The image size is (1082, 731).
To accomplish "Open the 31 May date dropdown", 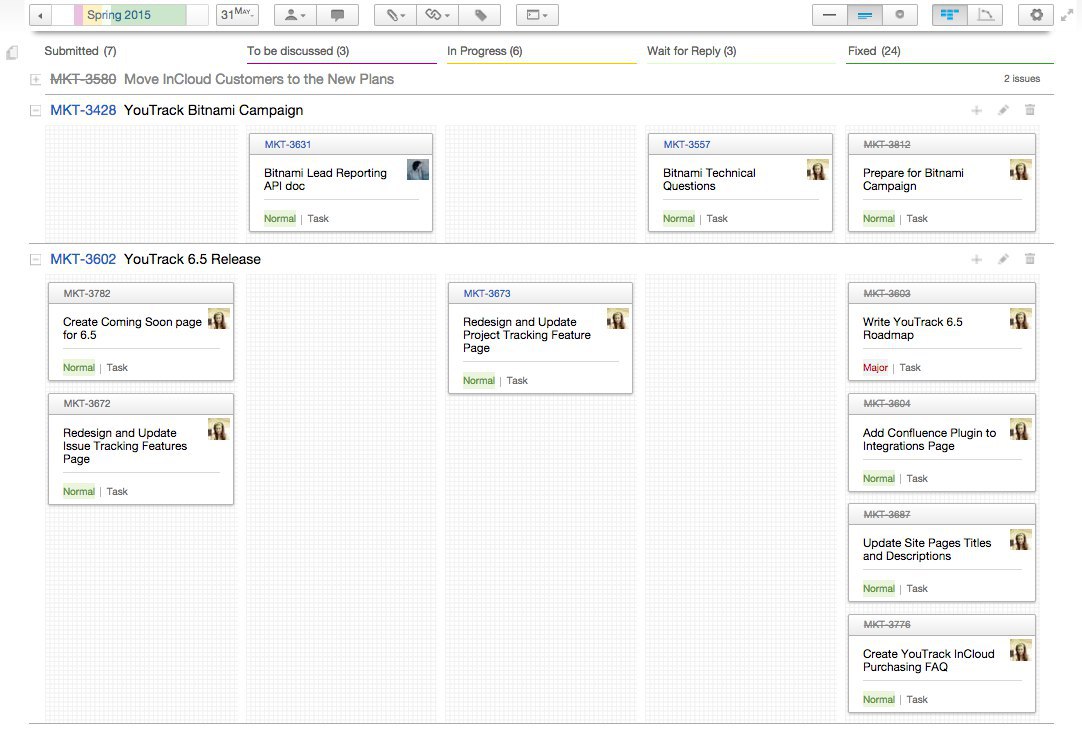I will 237,15.
